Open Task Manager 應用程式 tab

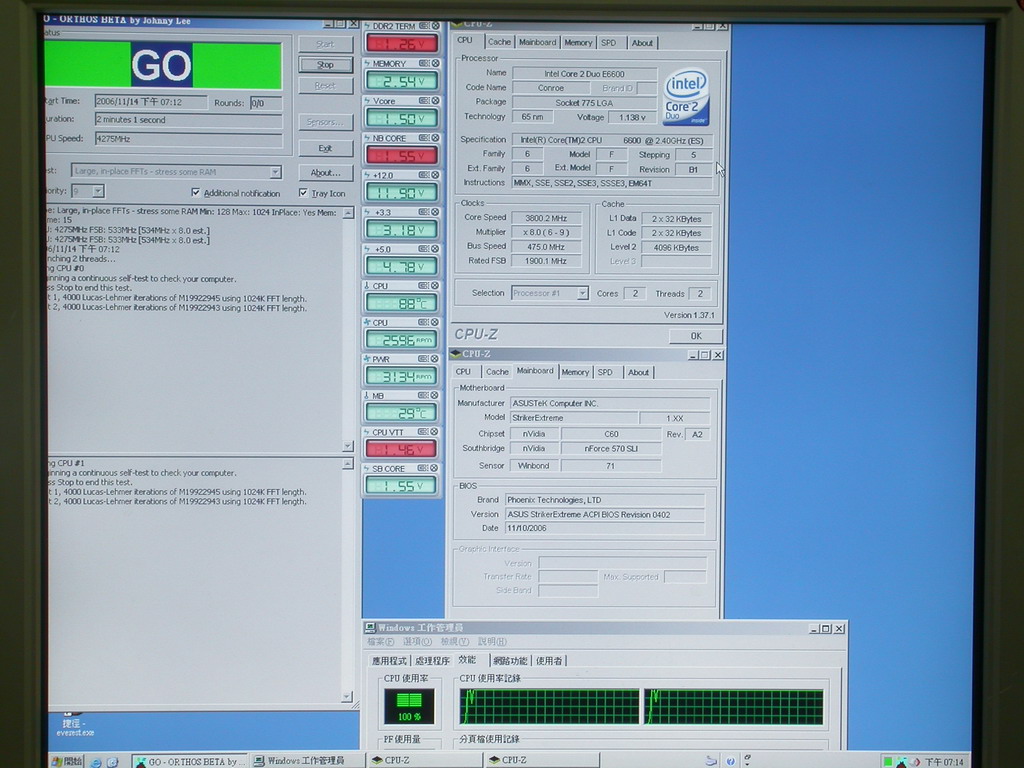[389, 661]
